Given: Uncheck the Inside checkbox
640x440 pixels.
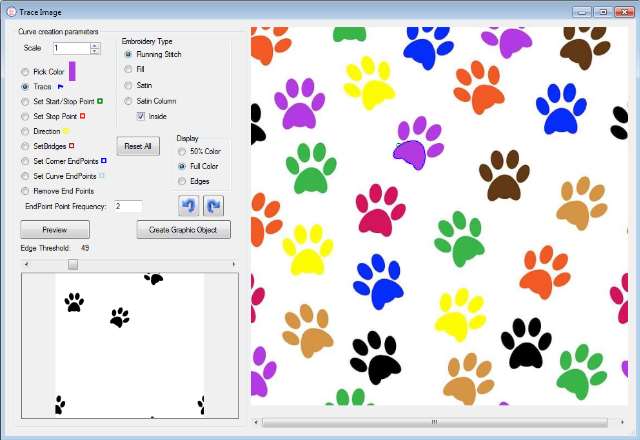Looking at the screenshot, I should [141, 116].
